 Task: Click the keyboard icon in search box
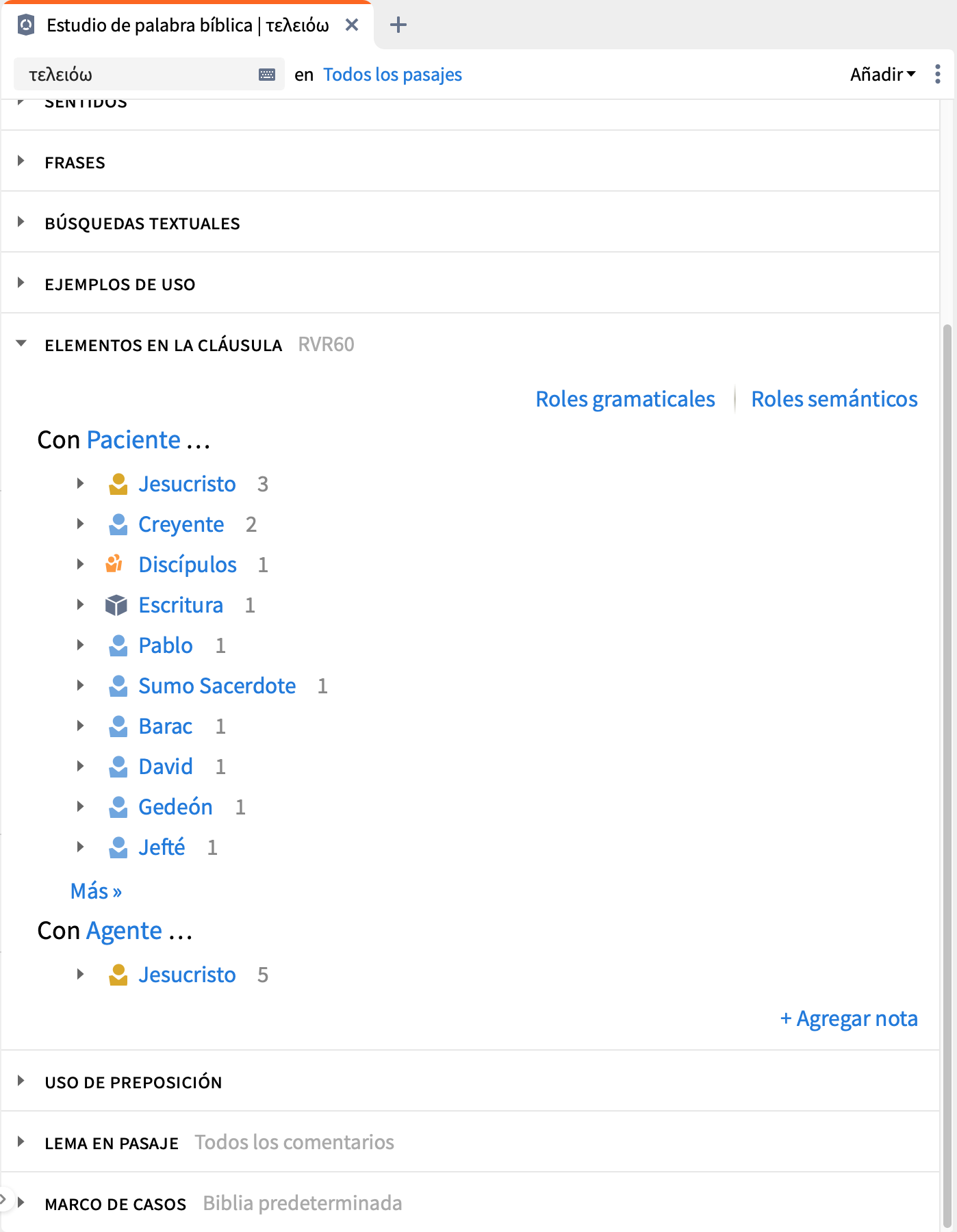tap(267, 75)
